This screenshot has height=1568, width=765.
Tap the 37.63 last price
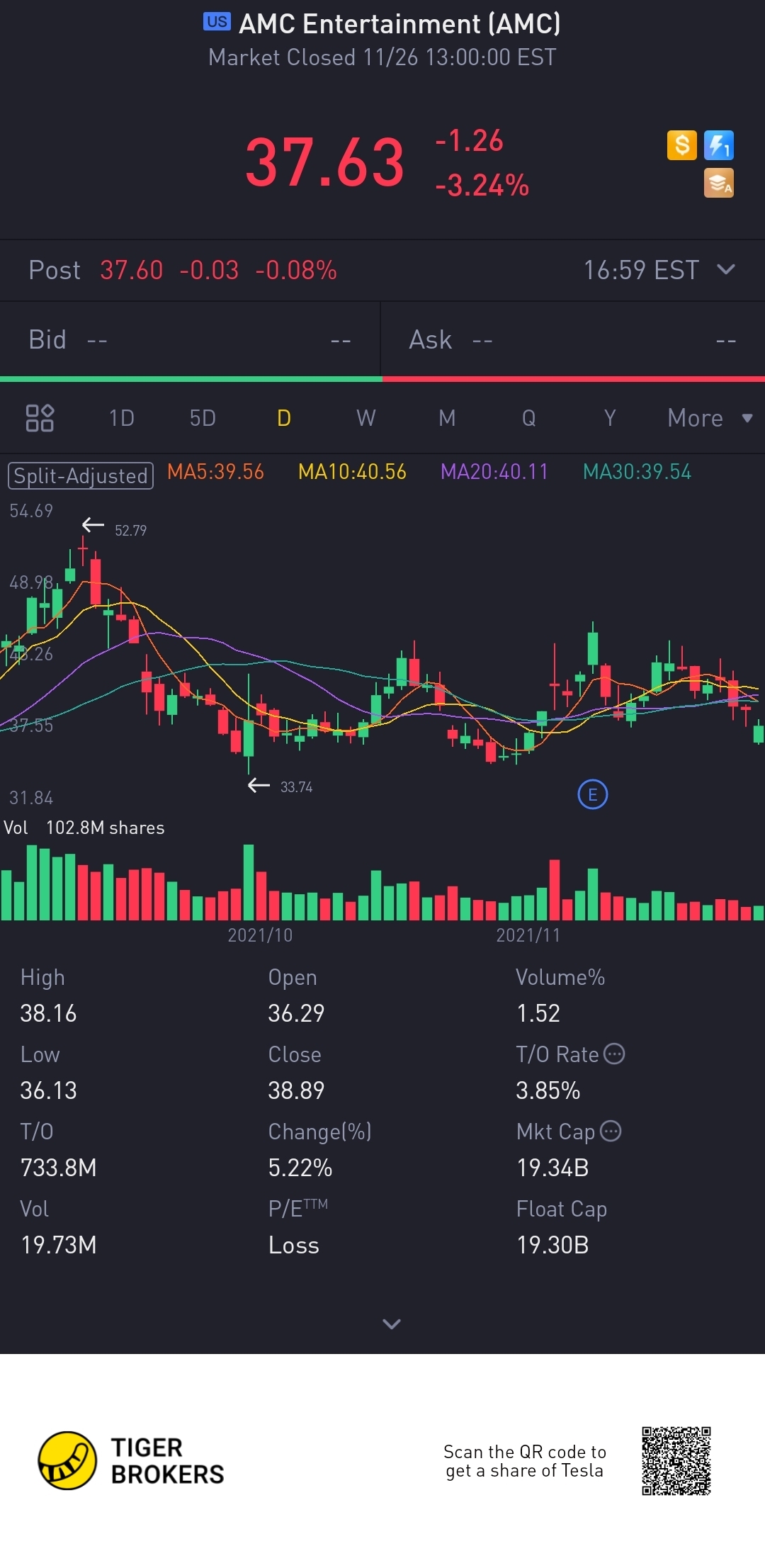[324, 162]
